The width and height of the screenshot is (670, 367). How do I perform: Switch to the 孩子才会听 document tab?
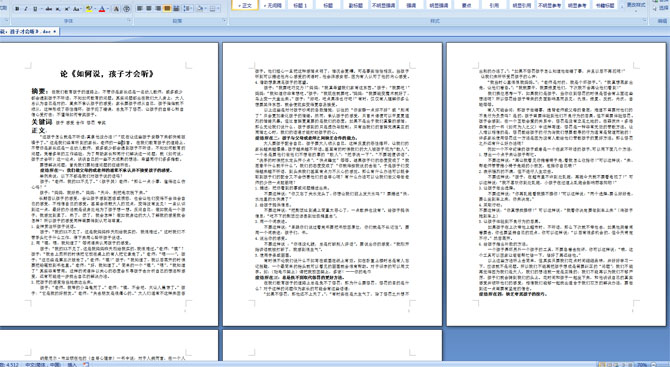tap(29, 32)
